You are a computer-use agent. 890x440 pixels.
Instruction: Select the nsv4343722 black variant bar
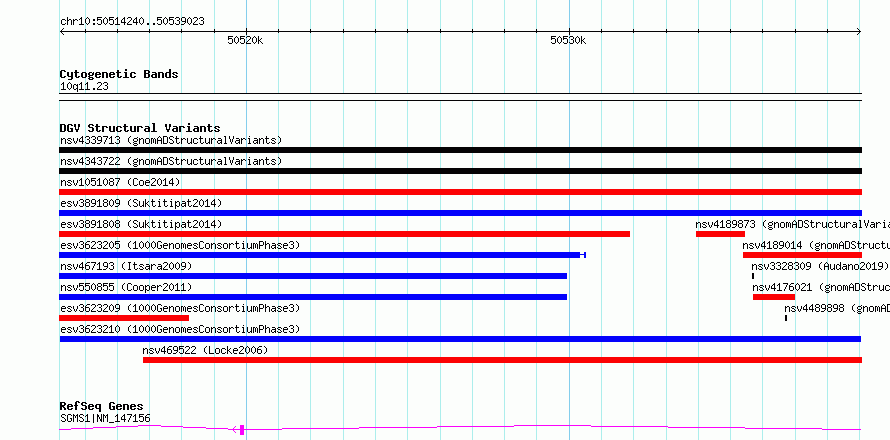point(460,171)
